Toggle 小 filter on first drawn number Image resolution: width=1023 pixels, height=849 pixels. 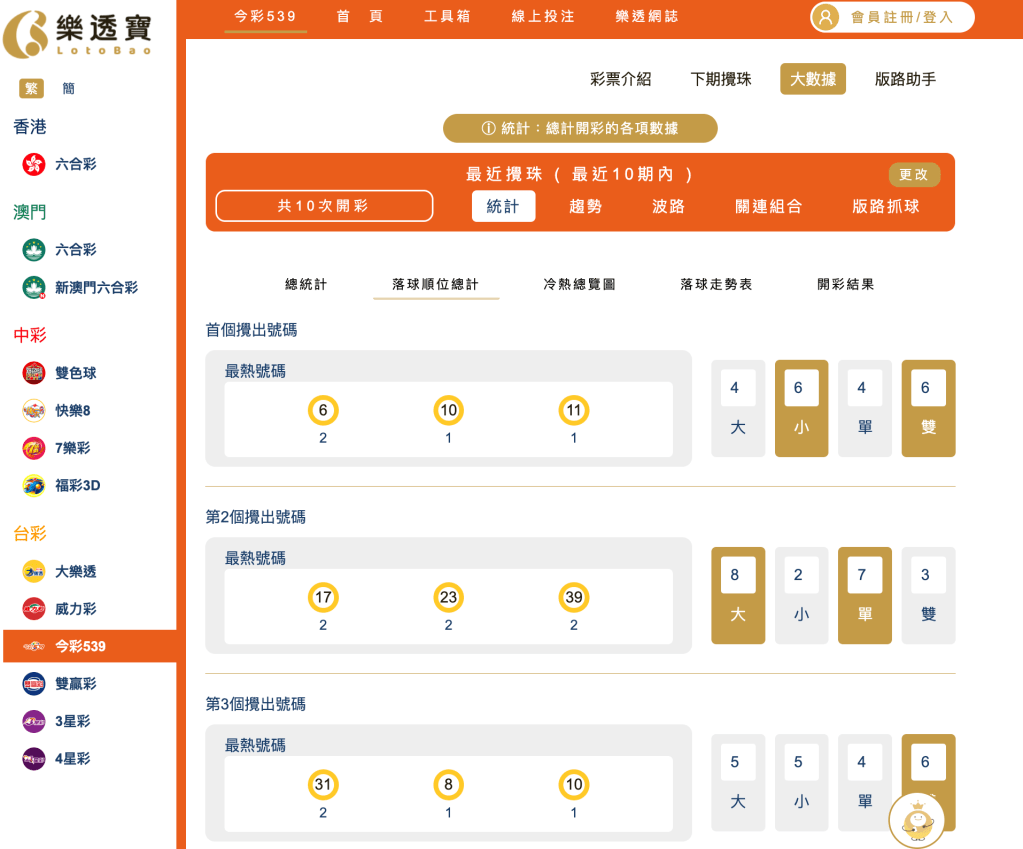pos(801,408)
